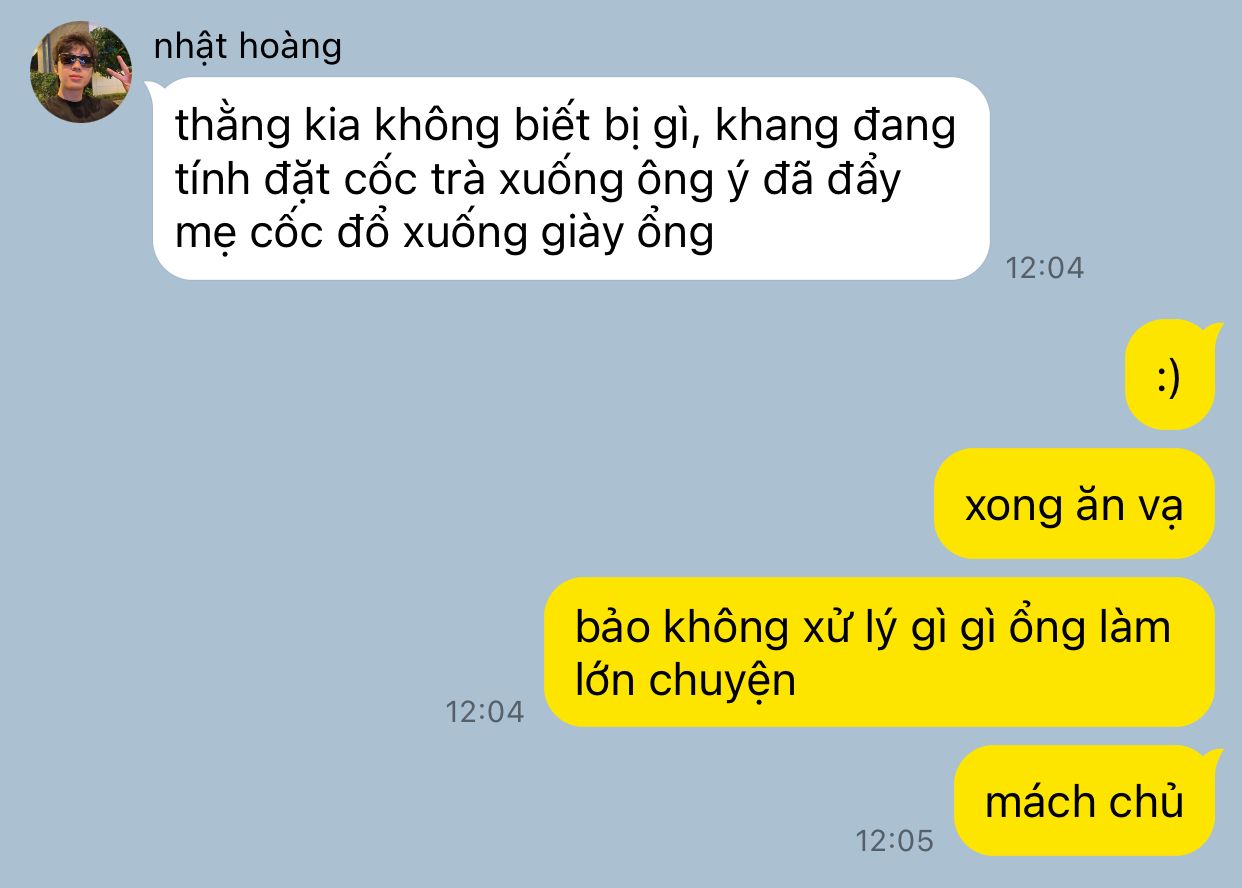Click the tail of "mách chủ" bubble
The width and height of the screenshot is (1242, 888).
(1212, 757)
